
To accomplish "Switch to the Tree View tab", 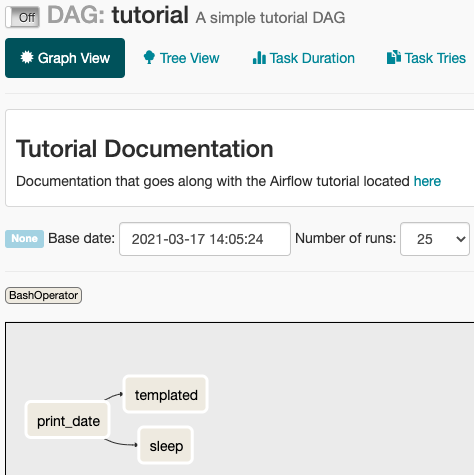I will tap(181, 58).
